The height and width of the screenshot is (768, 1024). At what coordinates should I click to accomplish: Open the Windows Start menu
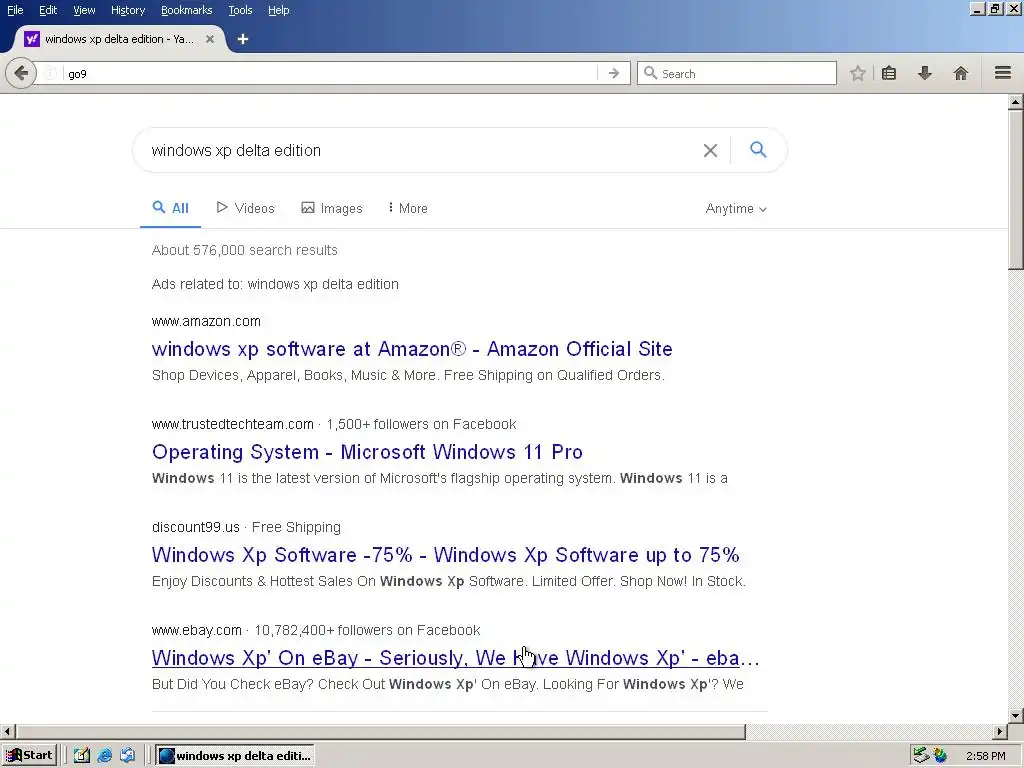(29, 756)
